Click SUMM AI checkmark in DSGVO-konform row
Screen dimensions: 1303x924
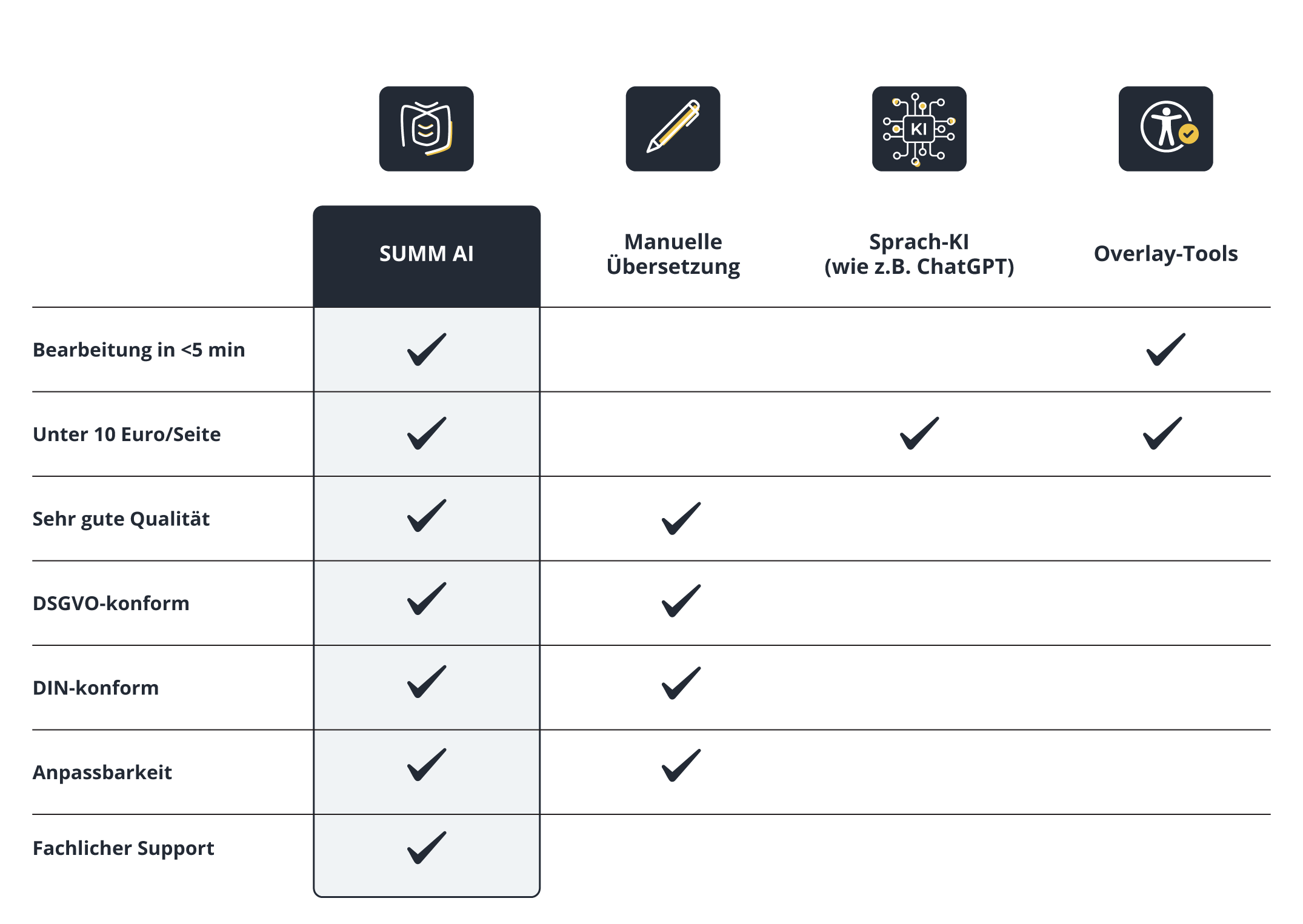(427, 599)
